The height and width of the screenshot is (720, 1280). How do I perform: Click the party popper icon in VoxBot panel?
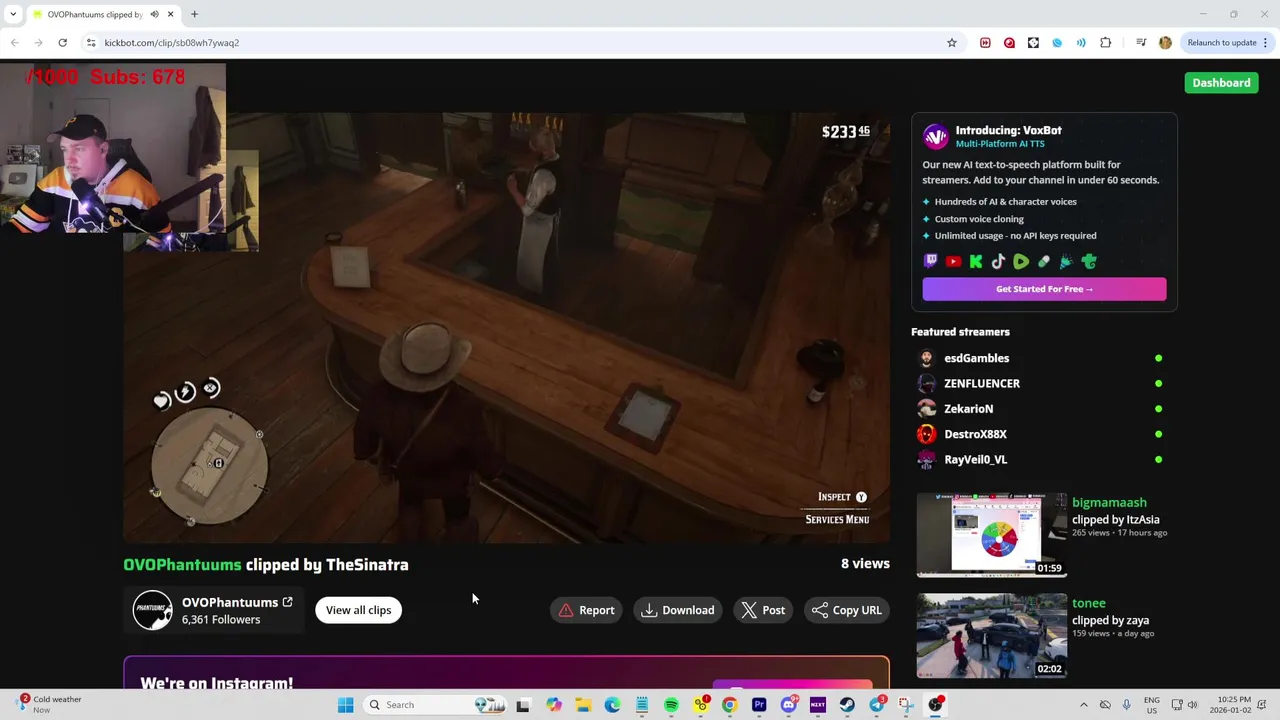coord(1066,261)
